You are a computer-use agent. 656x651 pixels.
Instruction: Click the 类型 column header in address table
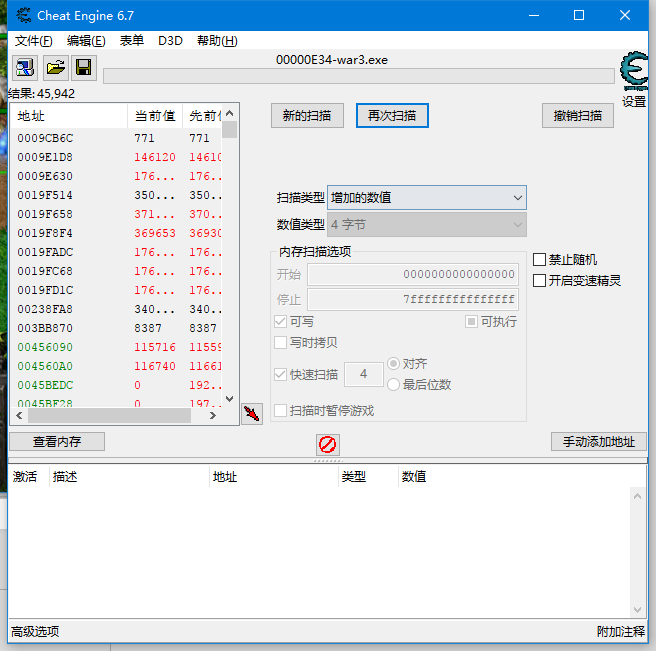(367, 477)
